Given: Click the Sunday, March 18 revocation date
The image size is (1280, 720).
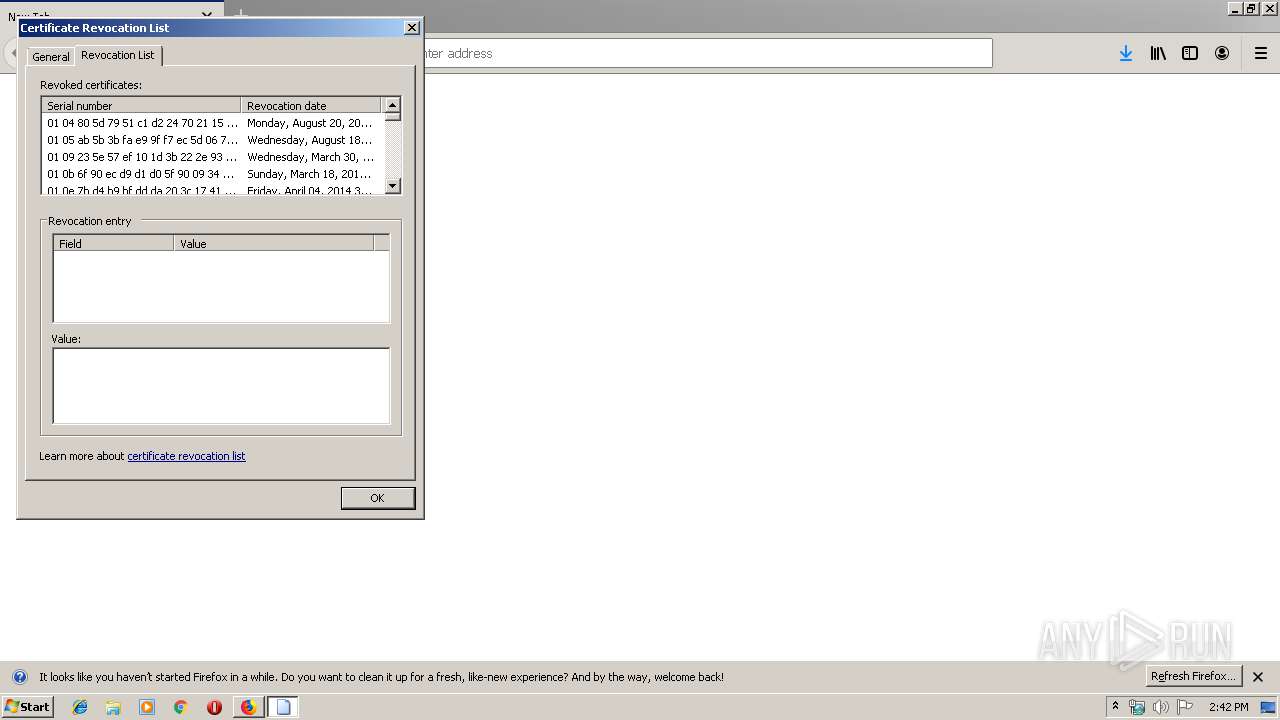Looking at the screenshot, I should click(x=310, y=174).
